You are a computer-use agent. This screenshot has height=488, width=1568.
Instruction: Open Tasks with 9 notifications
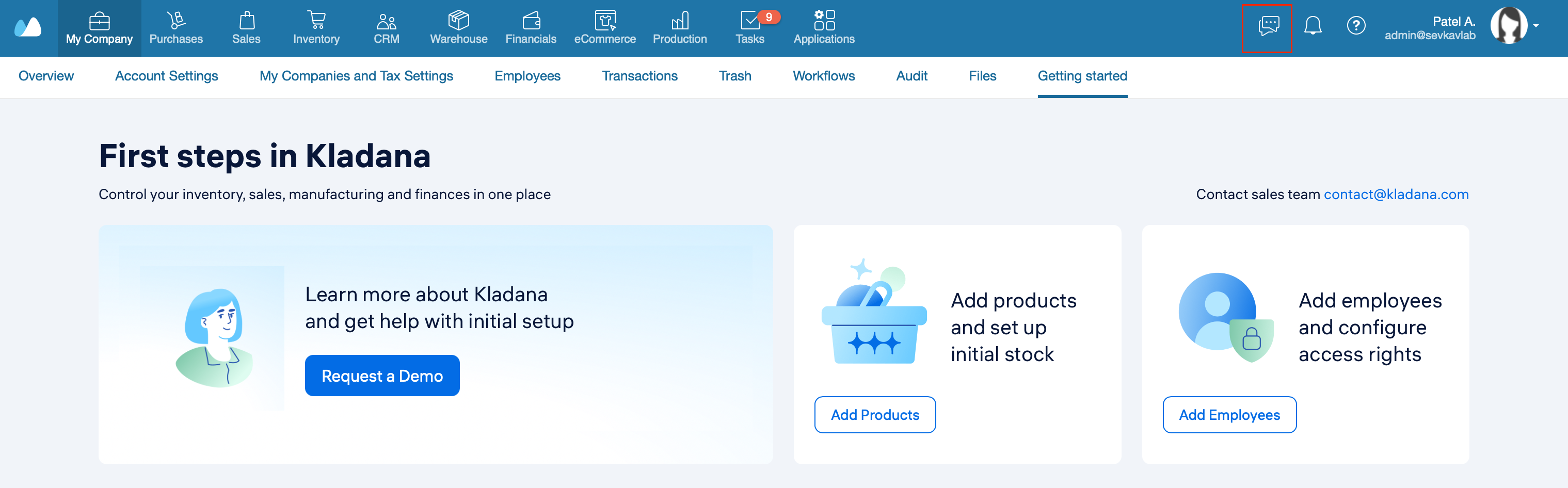750,28
